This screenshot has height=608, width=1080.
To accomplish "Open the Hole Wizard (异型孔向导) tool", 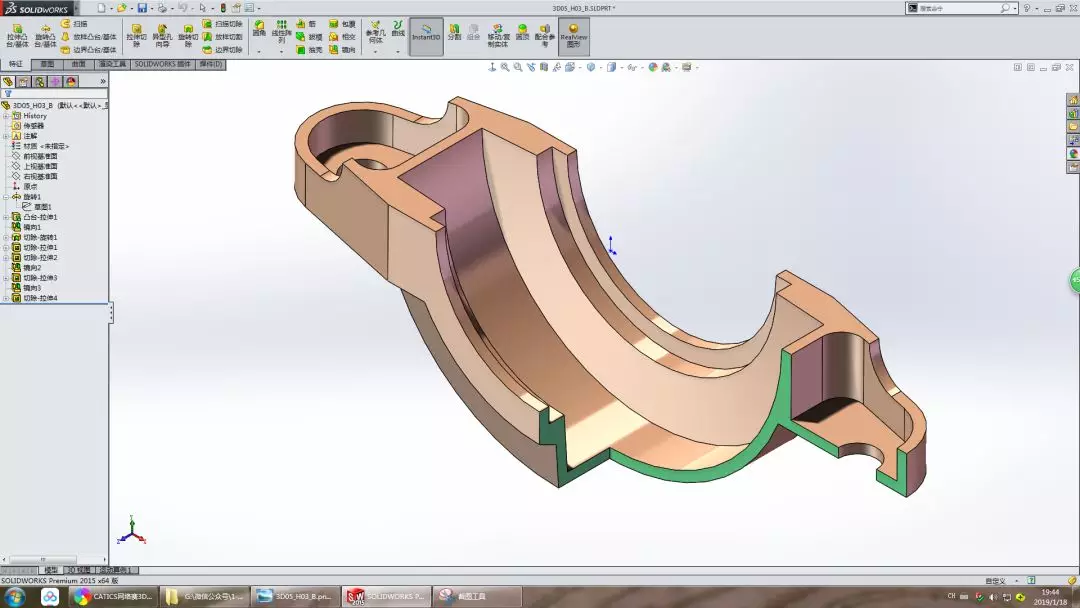I will click(x=163, y=35).
